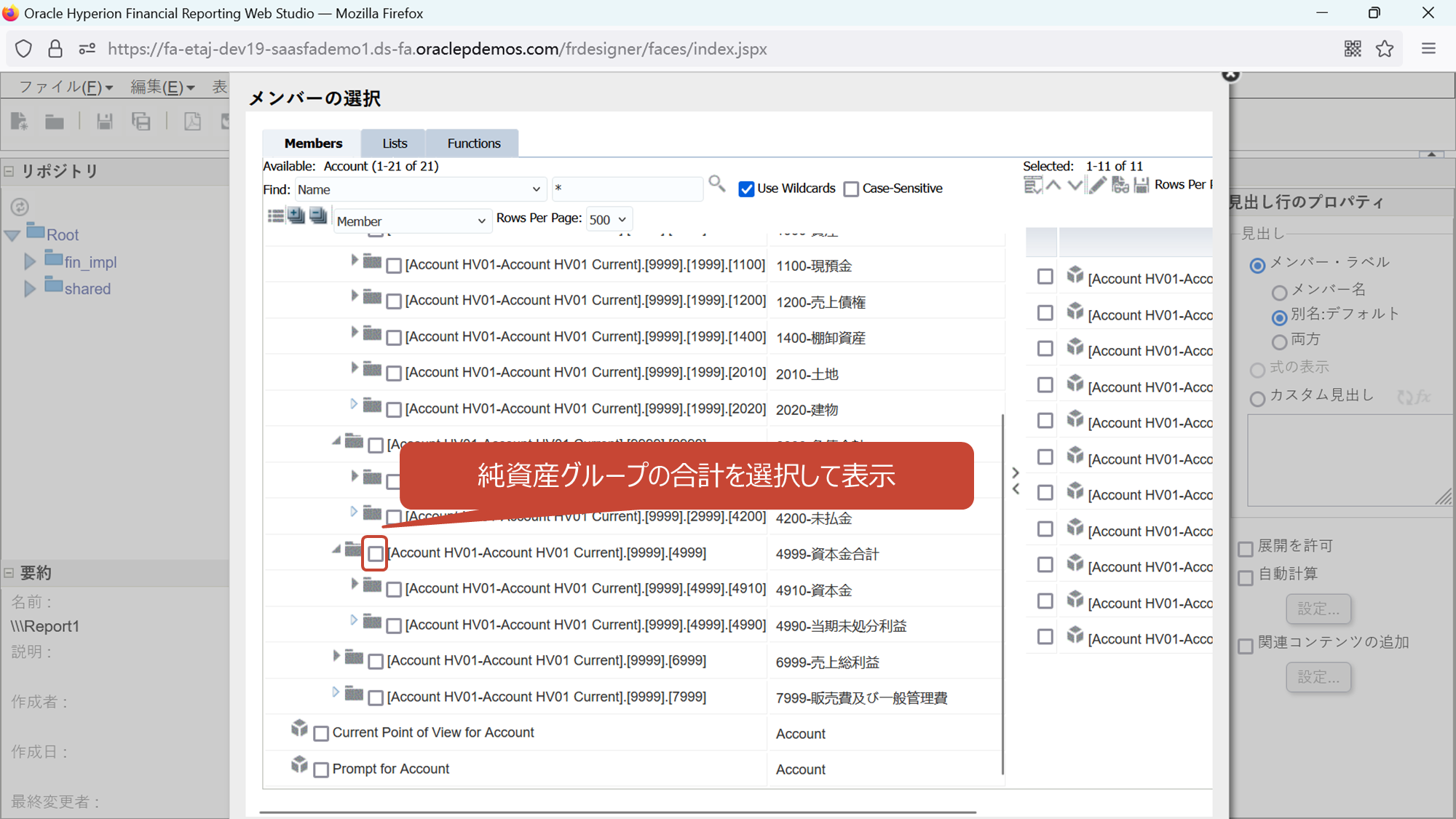Click move-up arrow in Selected toolbar
Screen dimensions: 1456x819
(1053, 185)
